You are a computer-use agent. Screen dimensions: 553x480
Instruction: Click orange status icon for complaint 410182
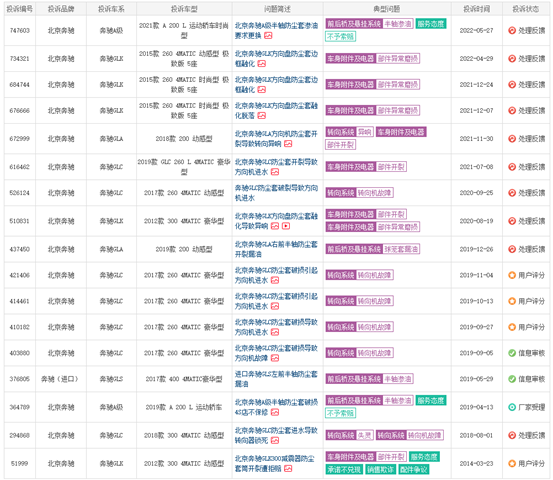pos(512,327)
